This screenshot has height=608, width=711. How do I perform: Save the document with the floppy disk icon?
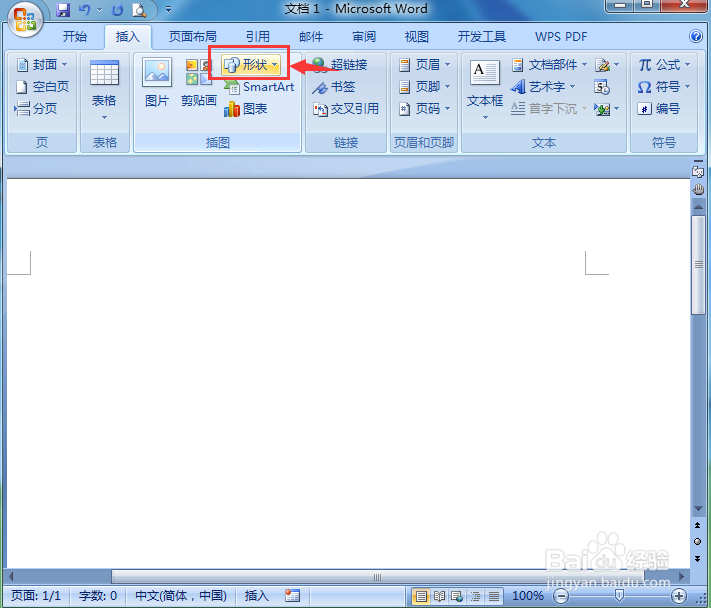point(63,10)
